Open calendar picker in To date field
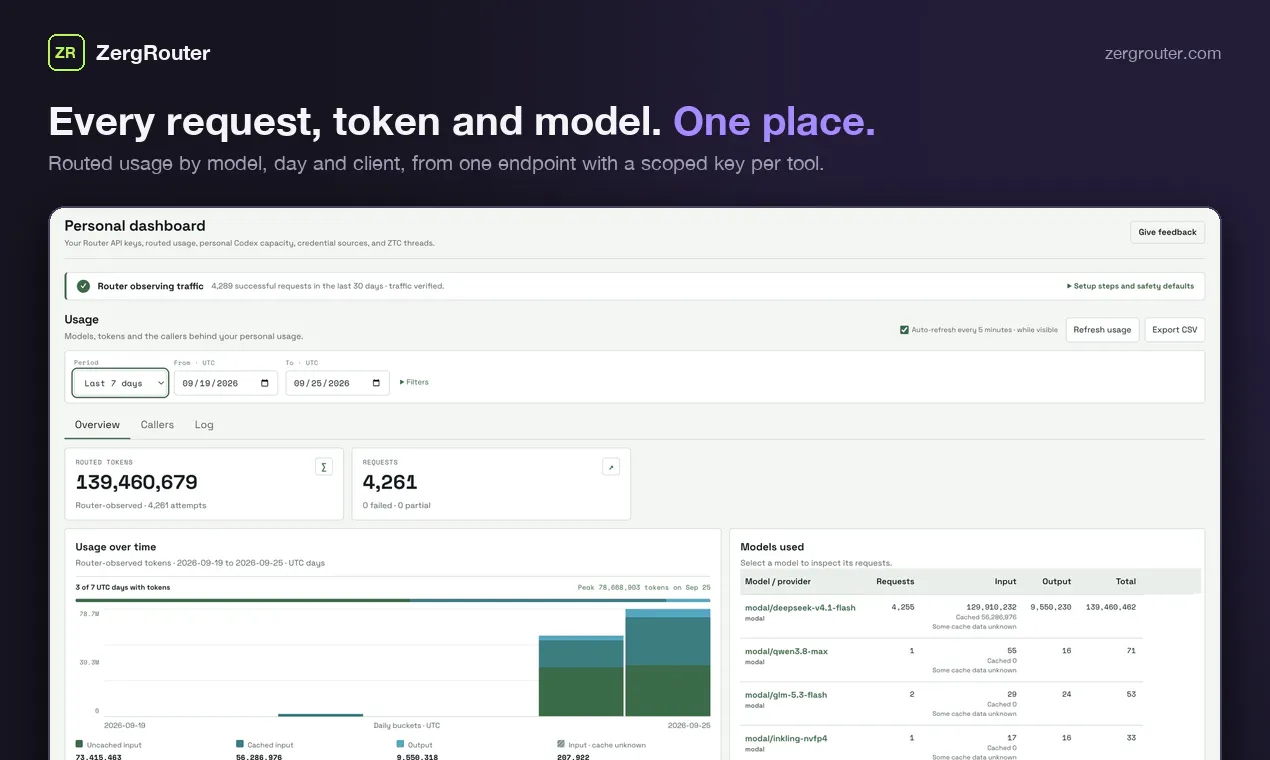The width and height of the screenshot is (1270, 760). tap(377, 383)
